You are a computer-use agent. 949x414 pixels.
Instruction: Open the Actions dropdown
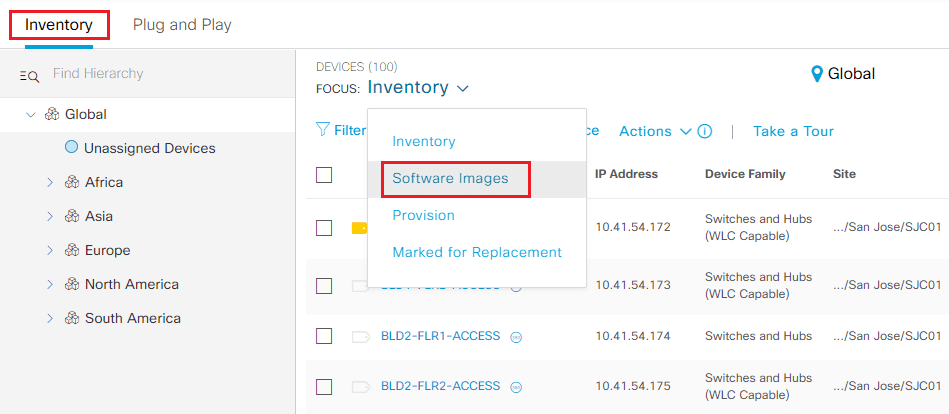655,131
